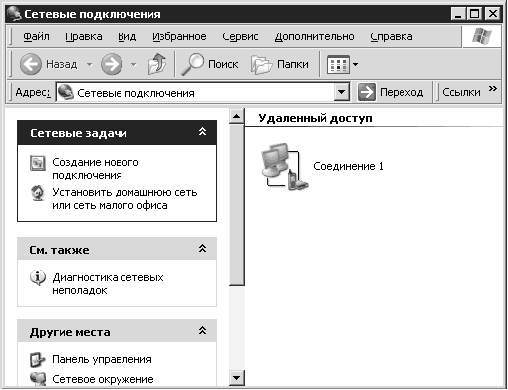Click the Поиск button label
Image resolution: width=508 pixels, height=390 pixels.
(x=223, y=64)
